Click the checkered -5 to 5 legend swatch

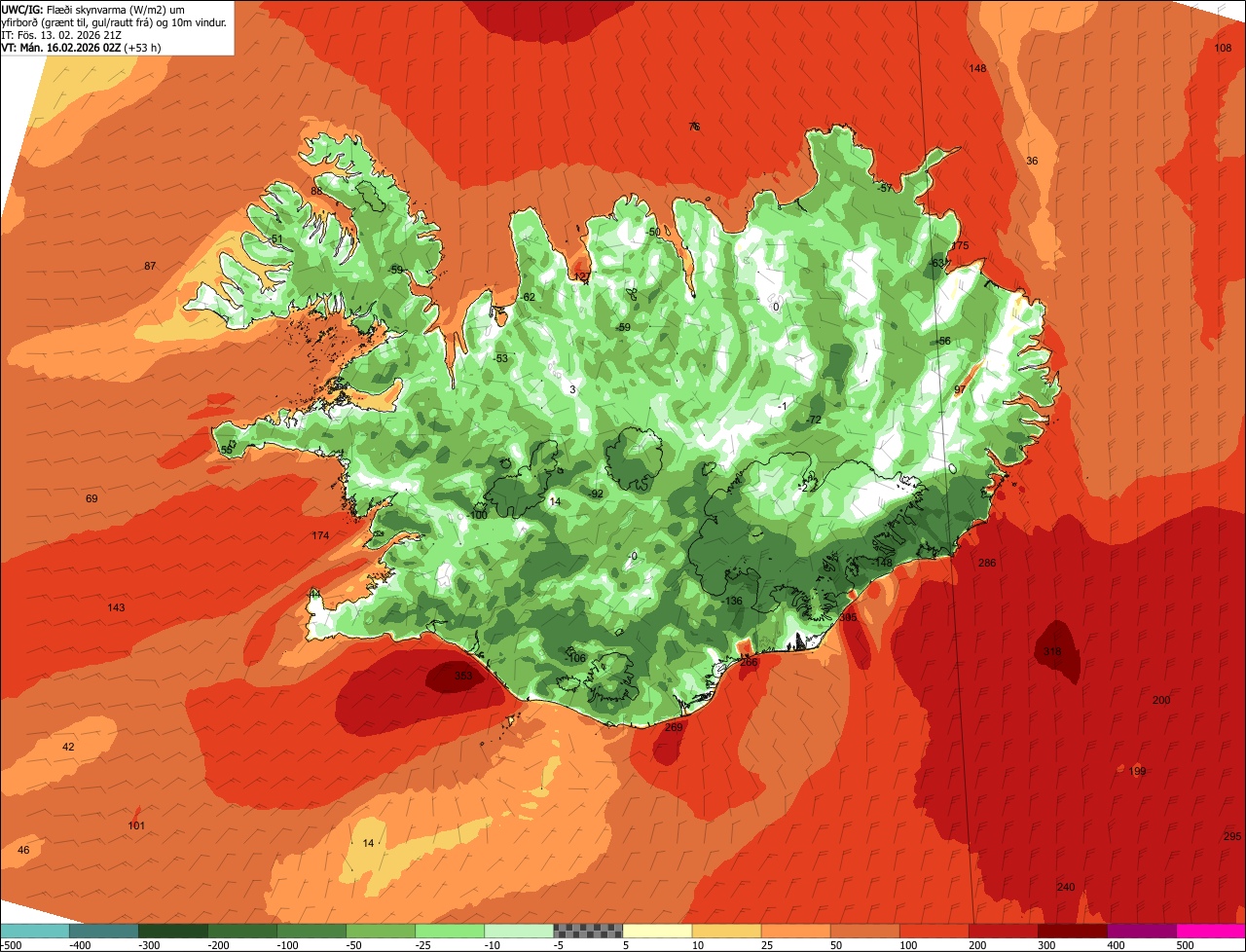coord(588,931)
